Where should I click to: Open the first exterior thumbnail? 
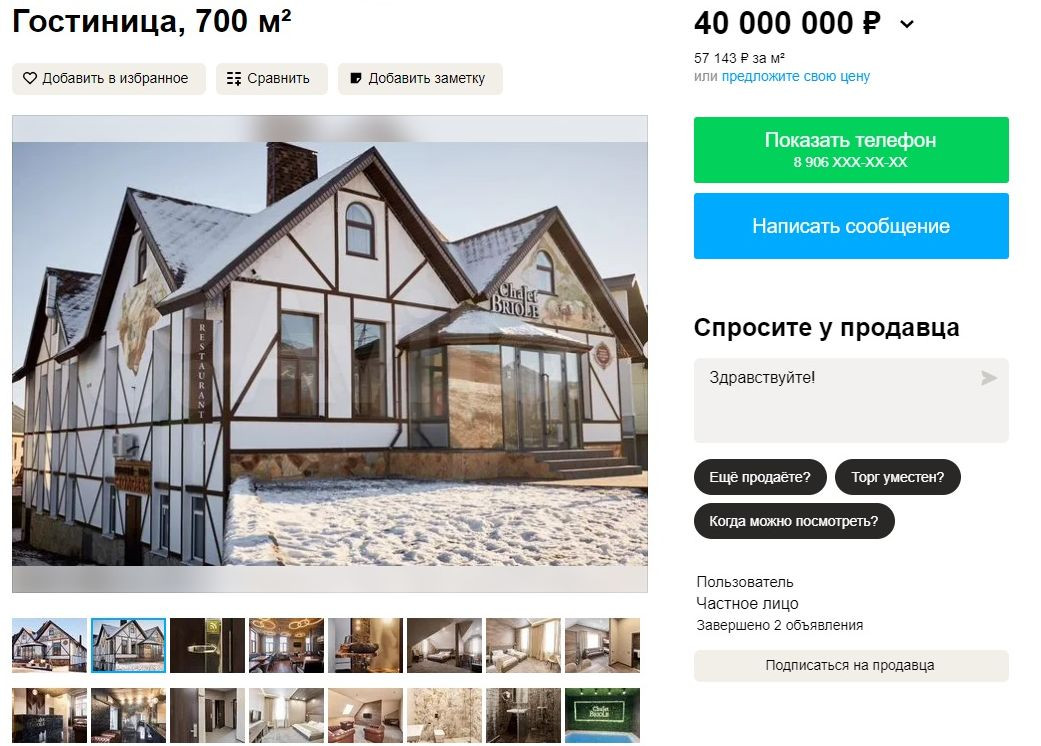(x=49, y=645)
